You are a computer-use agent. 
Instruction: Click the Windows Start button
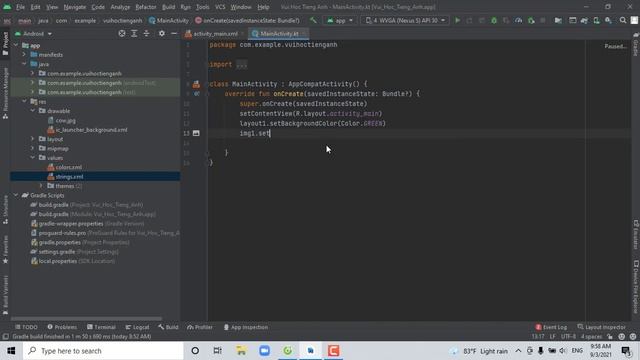point(11,351)
